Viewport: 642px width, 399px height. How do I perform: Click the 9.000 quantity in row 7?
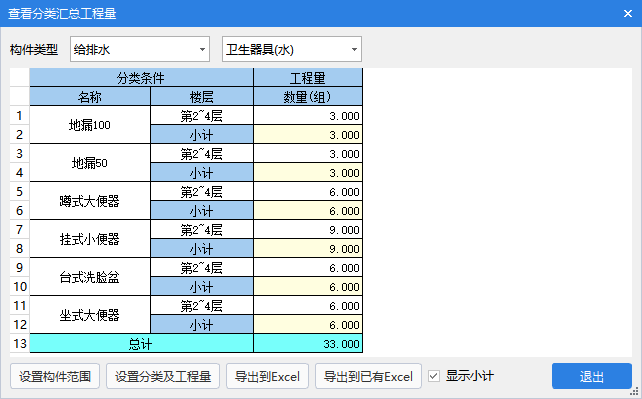308,230
